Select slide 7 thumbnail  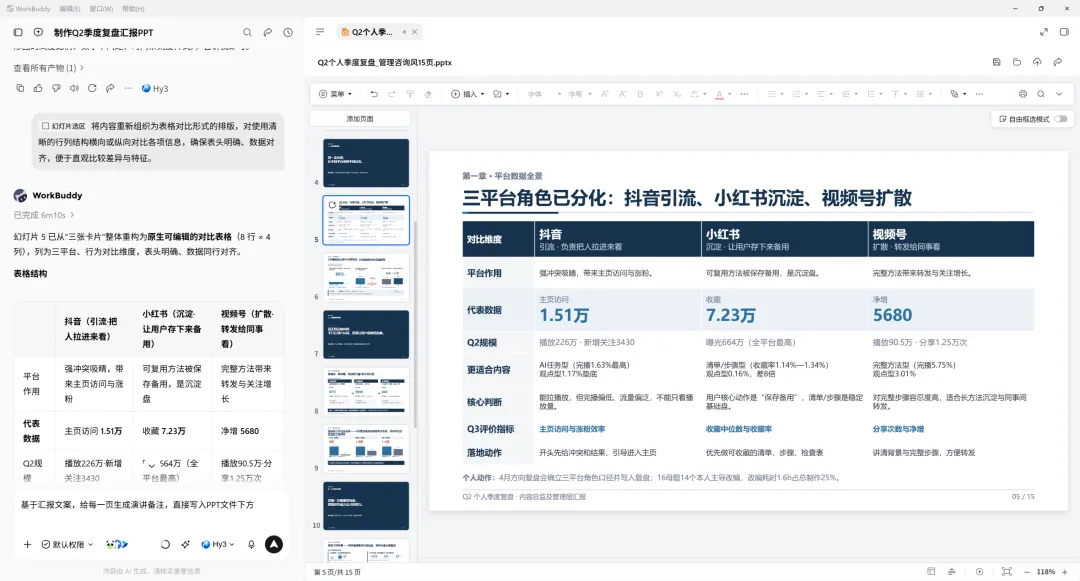(366, 335)
